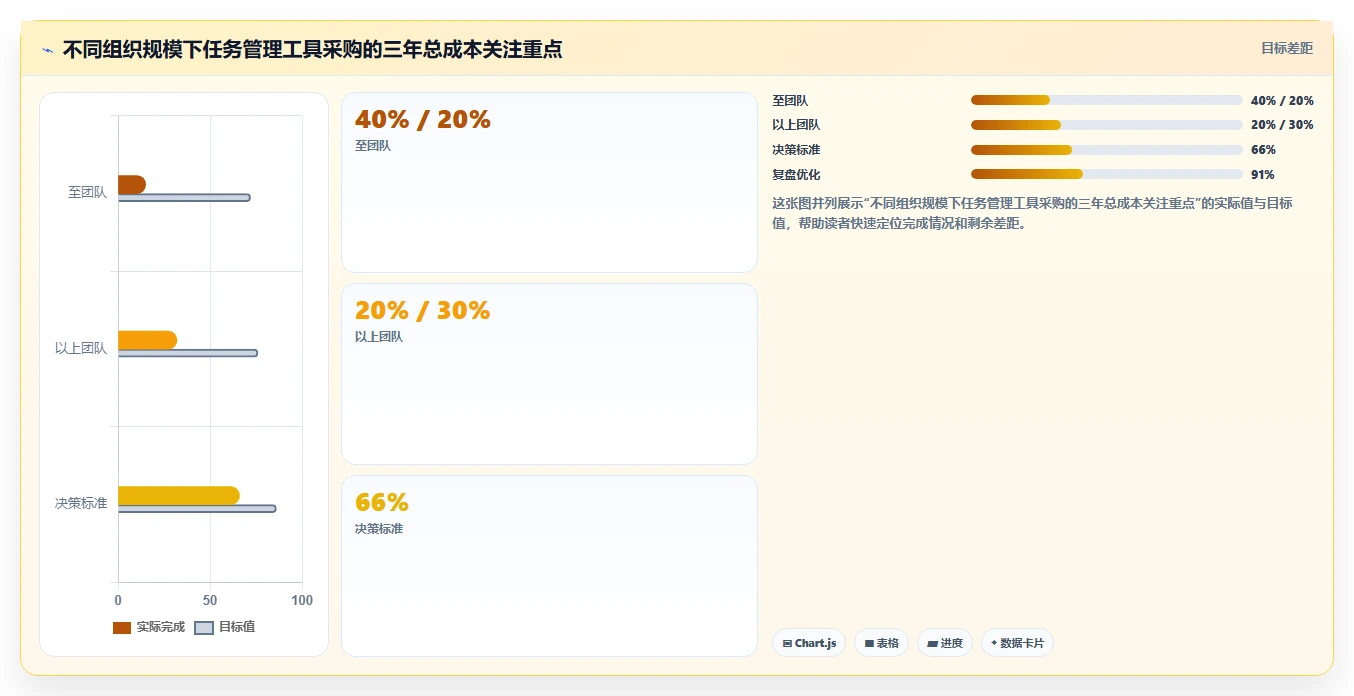
Task: Click the 复盘优化 label in the progress list
Action: pyautogui.click(x=796, y=174)
